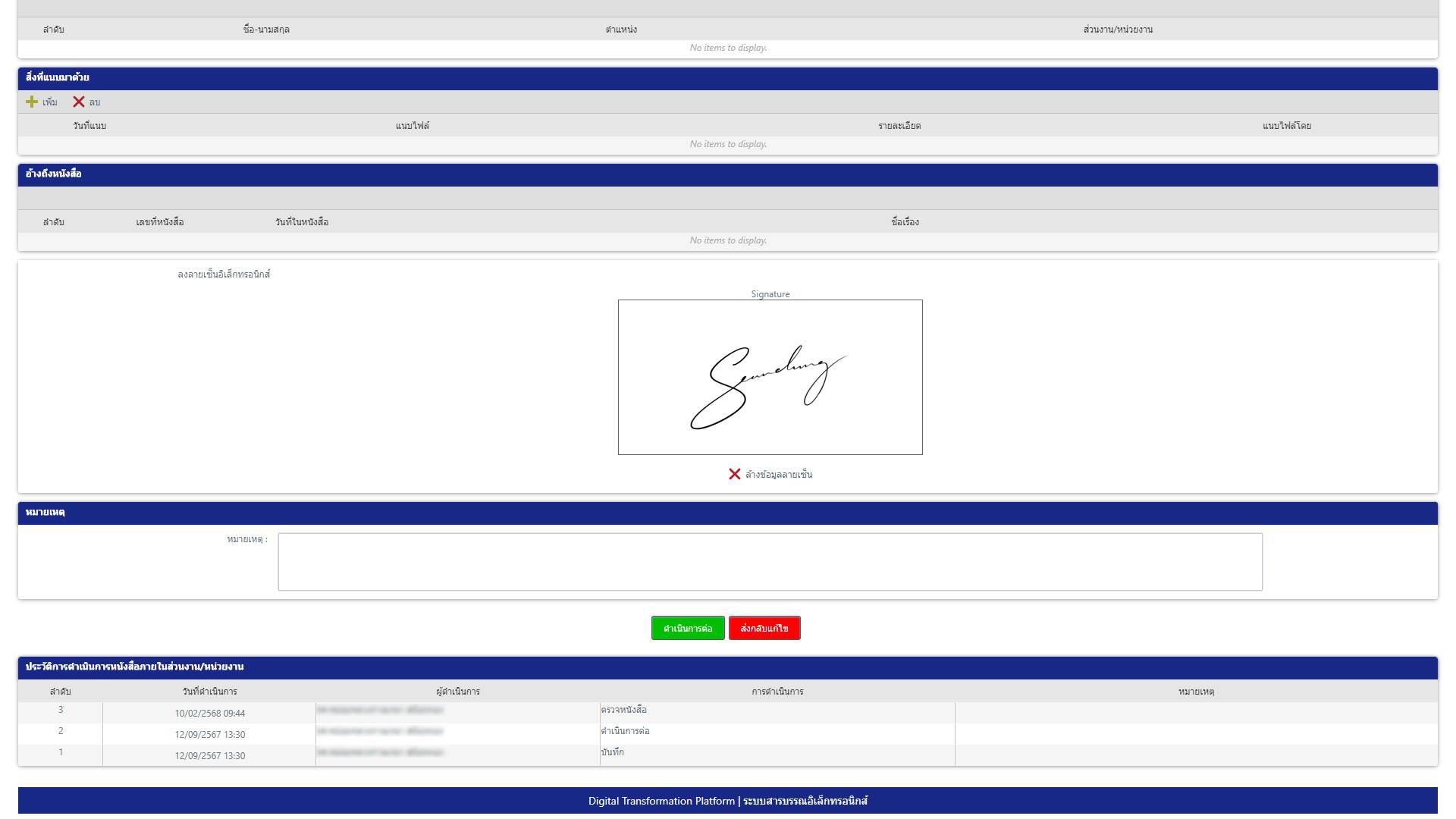Click the วันที่แนบ attachment date column header

89,126
